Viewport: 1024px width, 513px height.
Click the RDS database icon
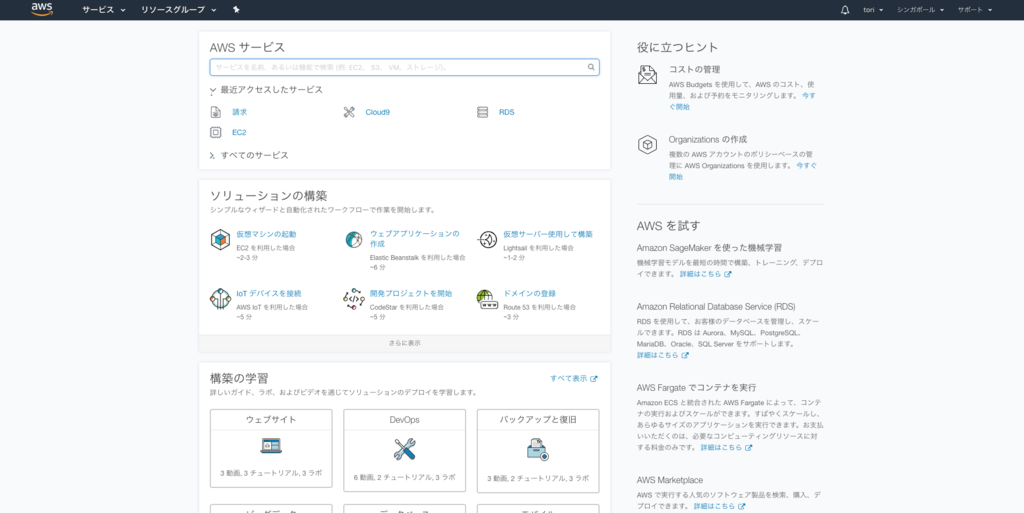tap(483, 112)
